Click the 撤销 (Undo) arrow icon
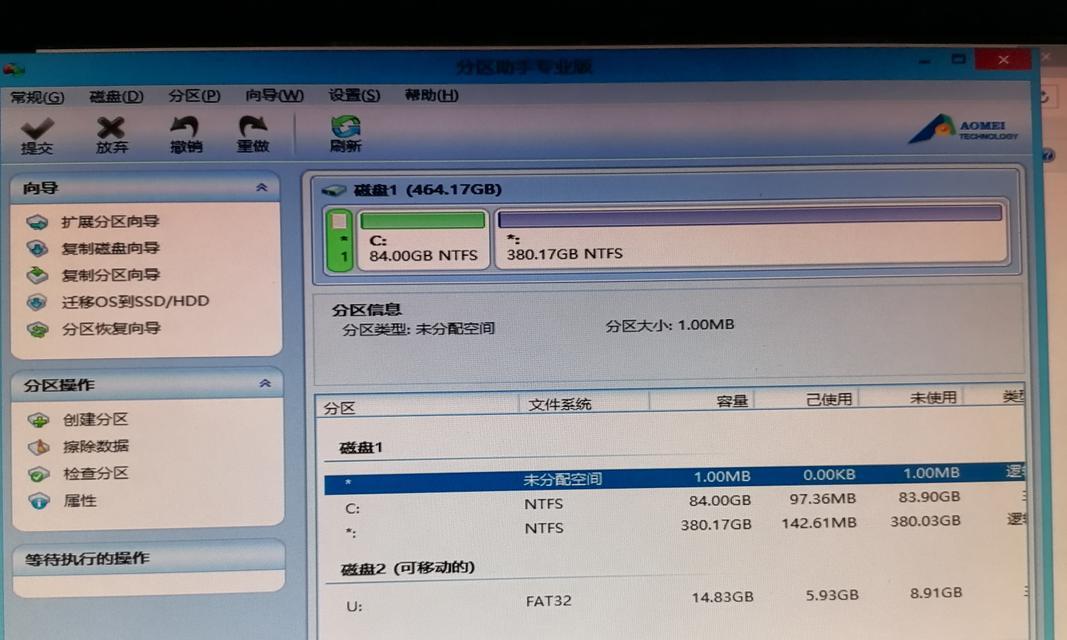1067x640 pixels. 184,126
